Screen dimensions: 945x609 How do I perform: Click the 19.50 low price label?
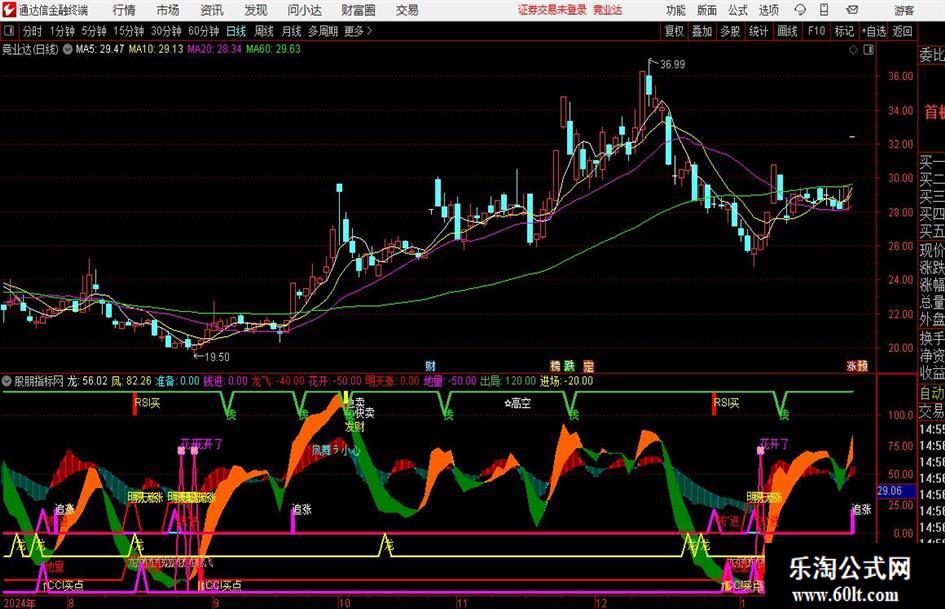[x=217, y=357]
